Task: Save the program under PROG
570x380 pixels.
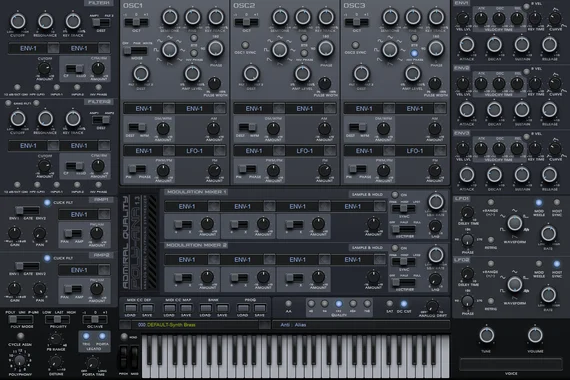Action: click(260, 308)
